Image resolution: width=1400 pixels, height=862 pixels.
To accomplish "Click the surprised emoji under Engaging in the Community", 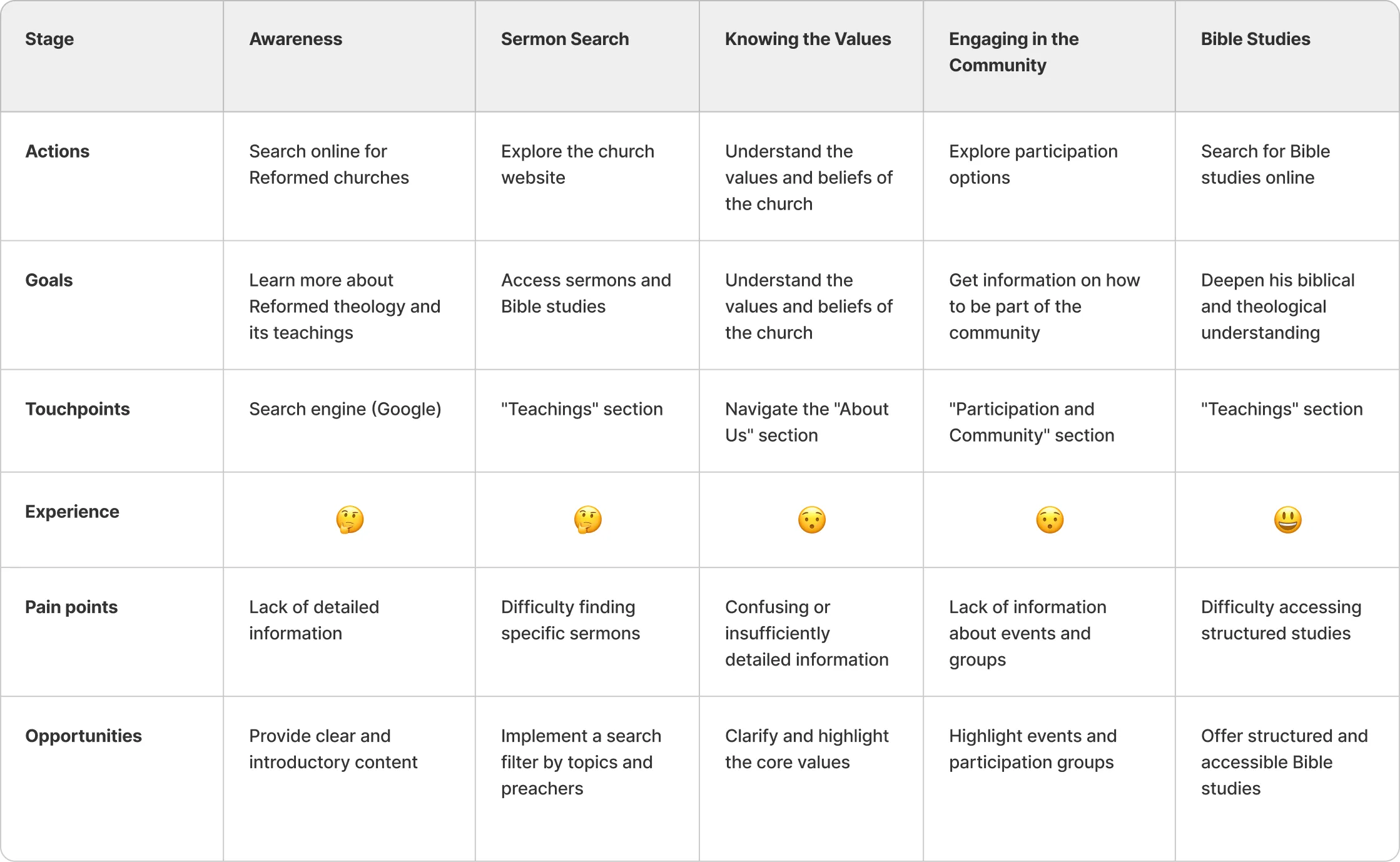I will click(1050, 520).
